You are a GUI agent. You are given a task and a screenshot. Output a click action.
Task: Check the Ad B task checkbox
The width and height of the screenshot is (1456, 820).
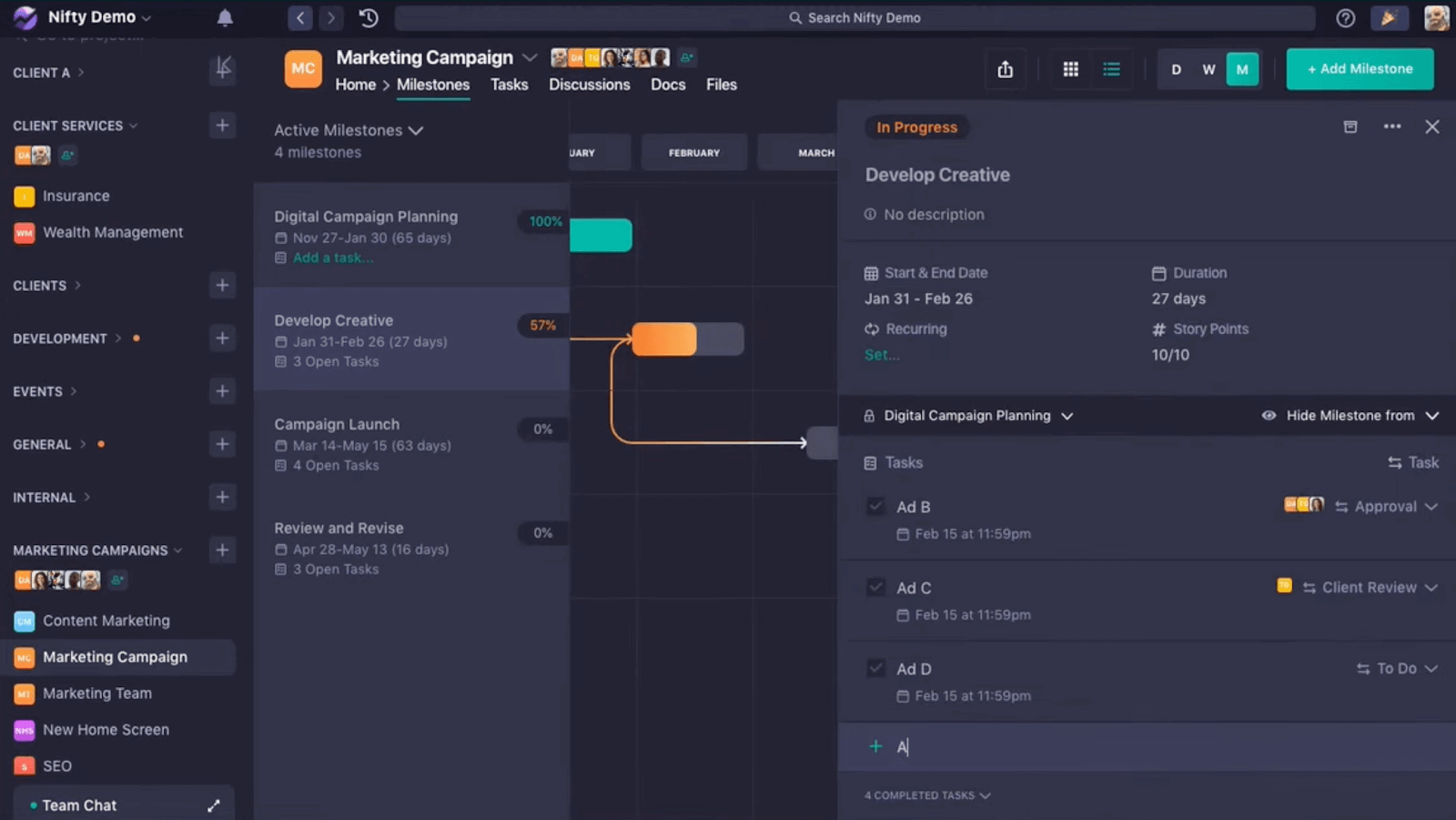click(x=875, y=507)
